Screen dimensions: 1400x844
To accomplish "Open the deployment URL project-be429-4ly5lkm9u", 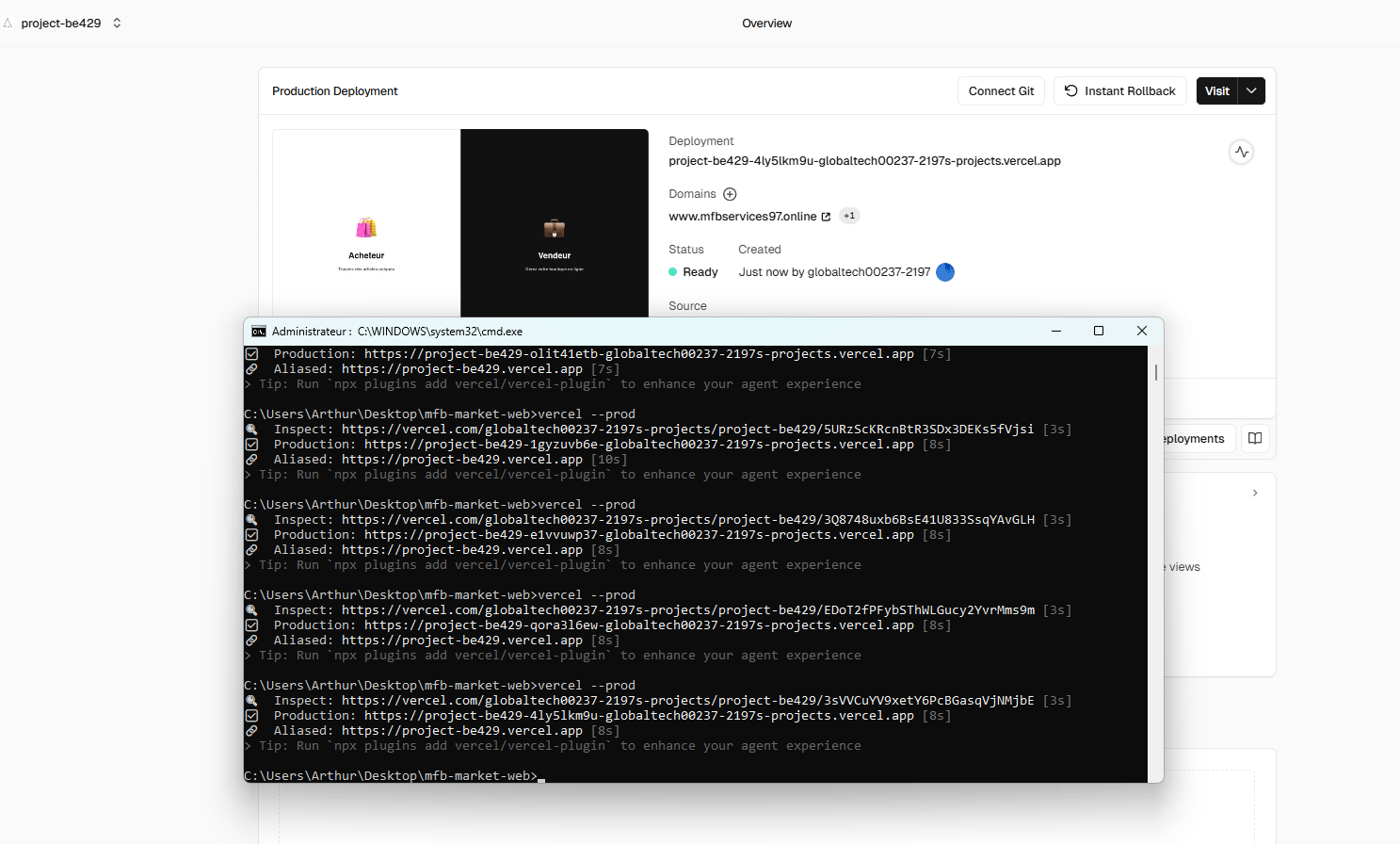I will (x=864, y=161).
